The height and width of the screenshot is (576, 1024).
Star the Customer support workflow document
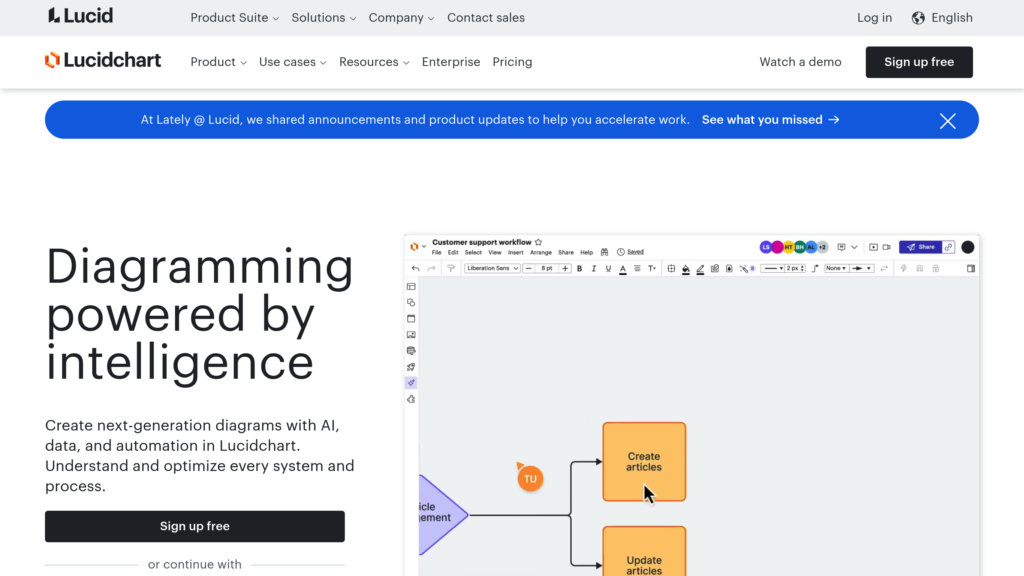point(539,241)
